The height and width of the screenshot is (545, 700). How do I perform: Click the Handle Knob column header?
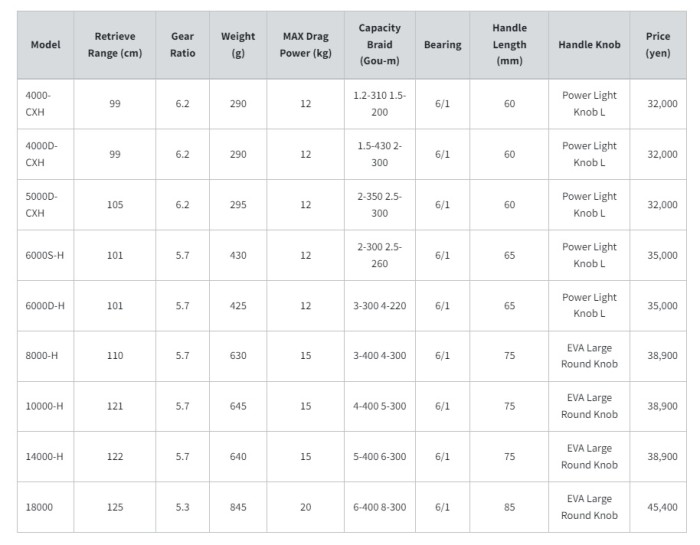(x=589, y=45)
